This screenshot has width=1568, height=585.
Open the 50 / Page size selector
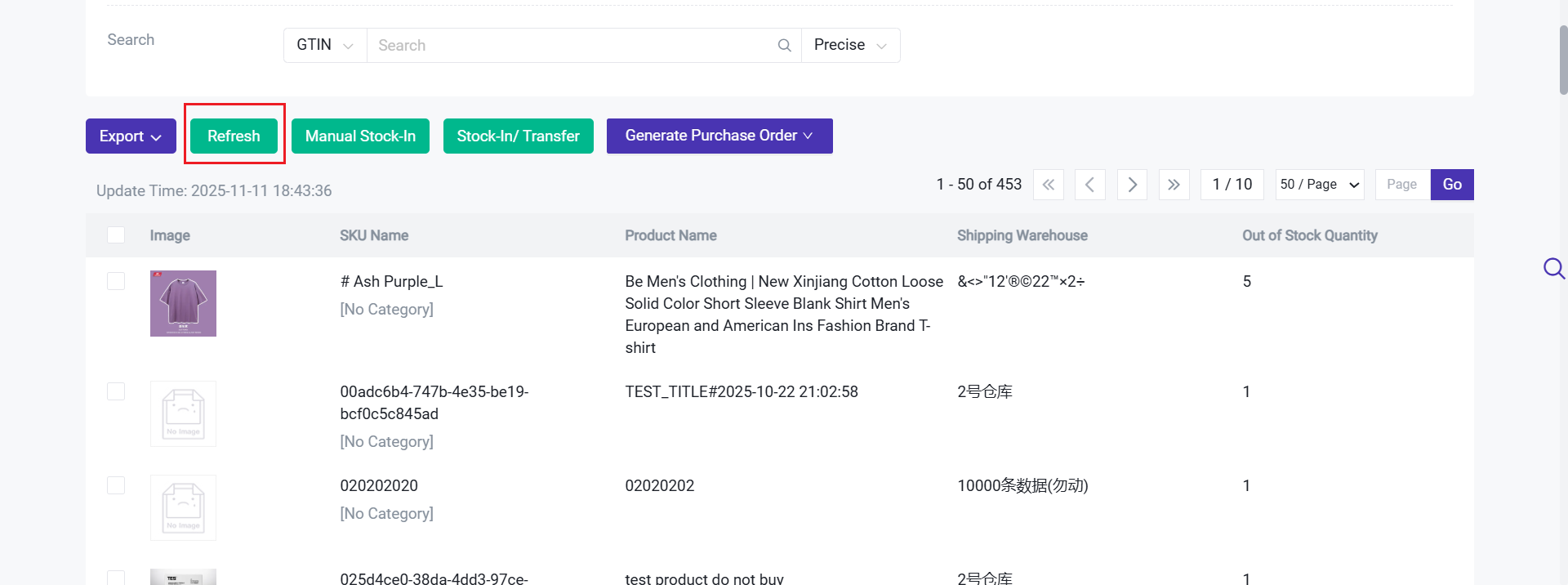point(1320,185)
